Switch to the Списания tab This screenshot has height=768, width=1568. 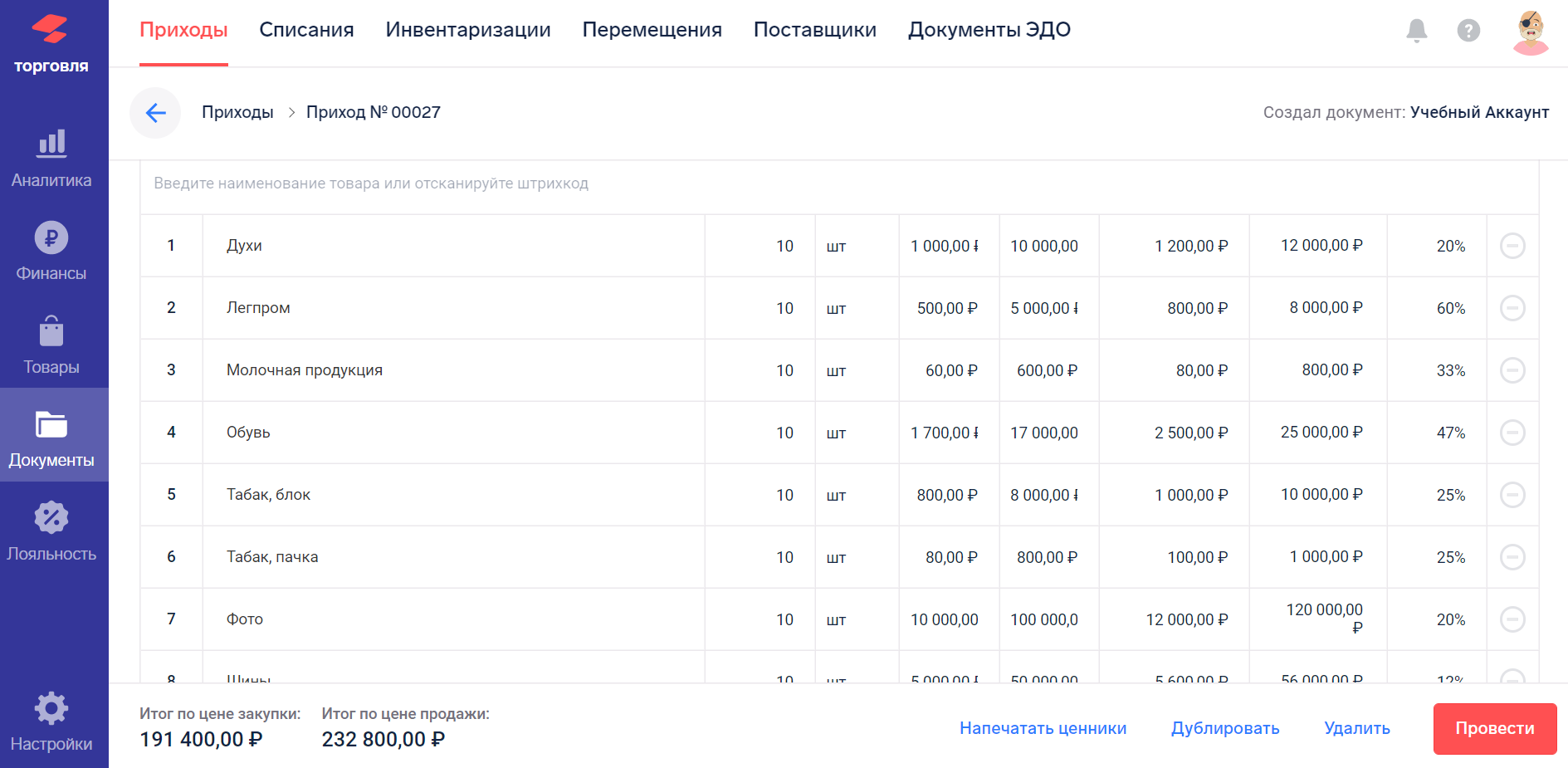(x=306, y=30)
